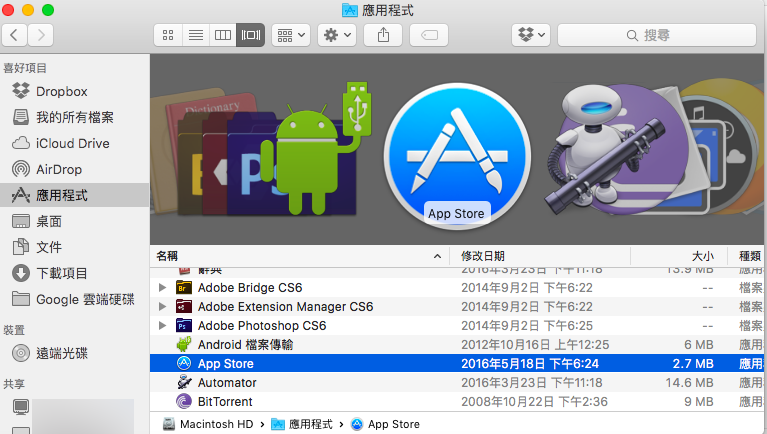
Task: Click the BitTorrent list icon
Action: pyautogui.click(x=184, y=402)
